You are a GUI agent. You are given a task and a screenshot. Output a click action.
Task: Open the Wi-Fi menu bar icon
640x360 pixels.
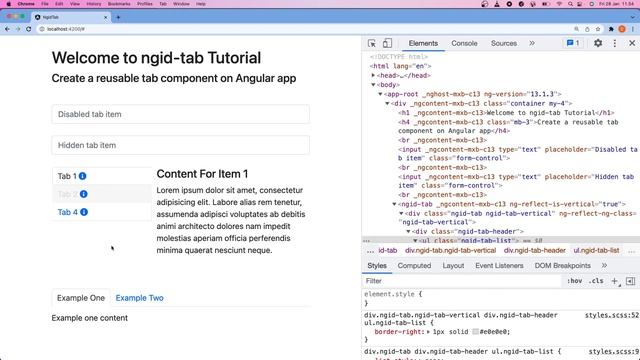pos(559,4)
